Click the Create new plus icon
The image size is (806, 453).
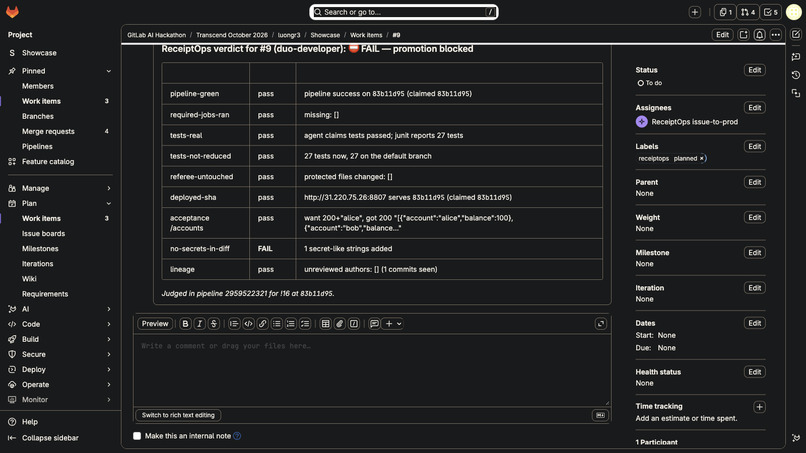point(694,12)
